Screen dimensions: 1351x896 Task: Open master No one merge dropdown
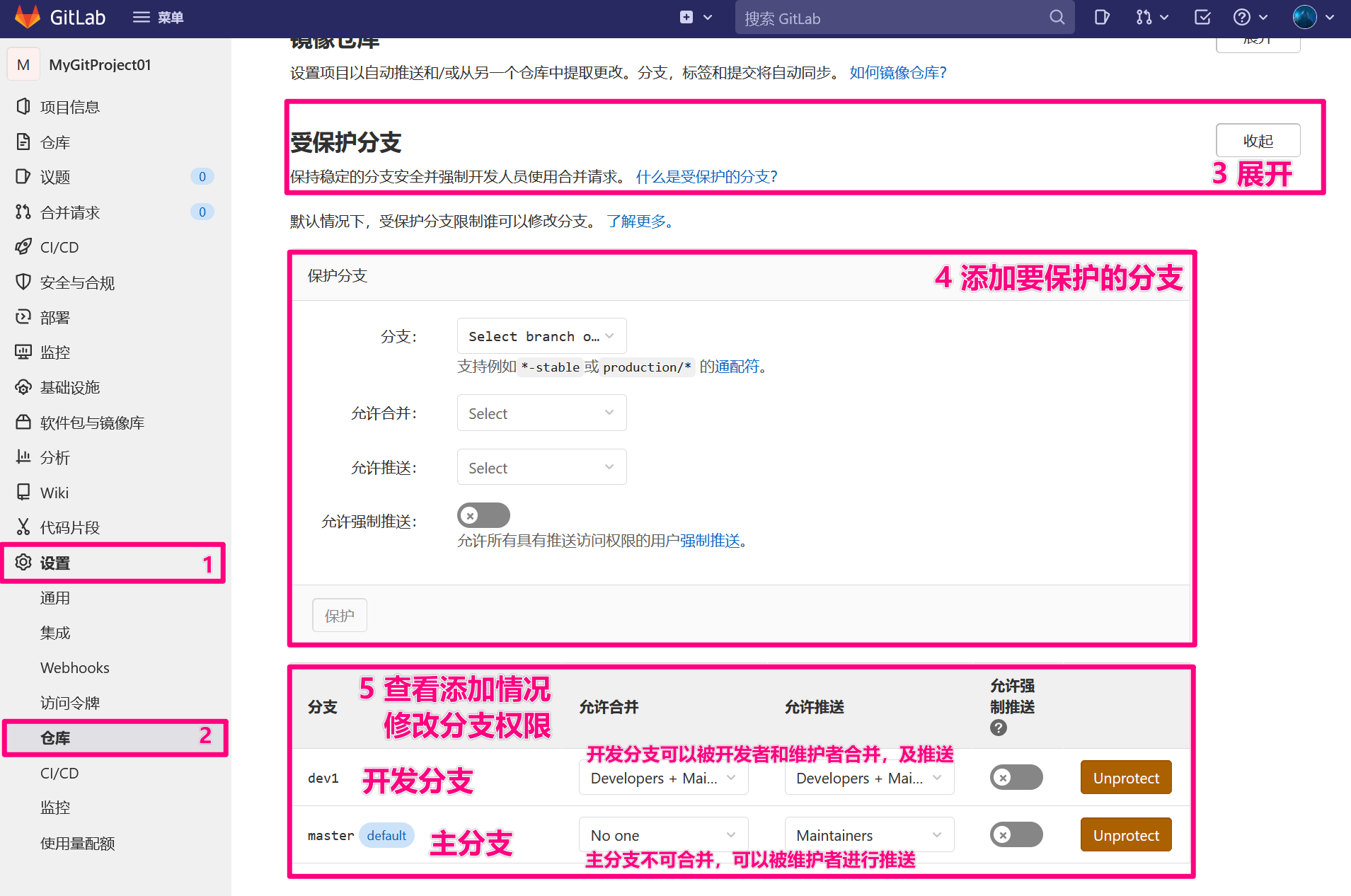(x=663, y=835)
